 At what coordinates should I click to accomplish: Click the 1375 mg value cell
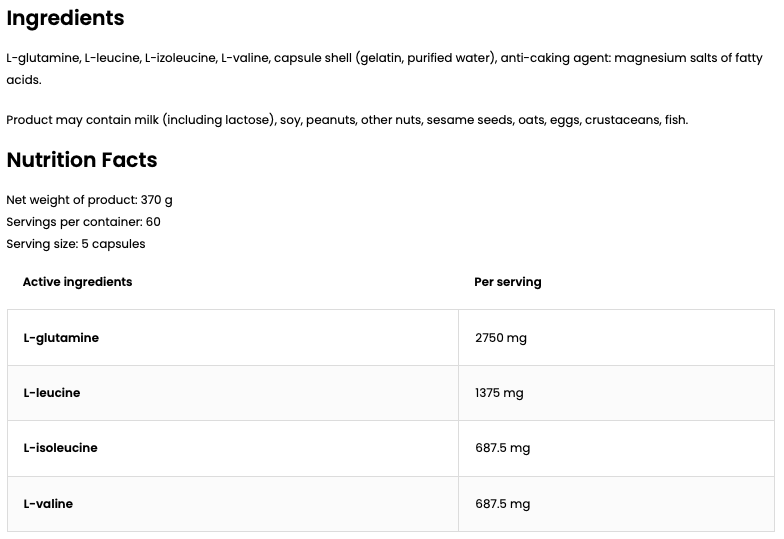tap(499, 393)
